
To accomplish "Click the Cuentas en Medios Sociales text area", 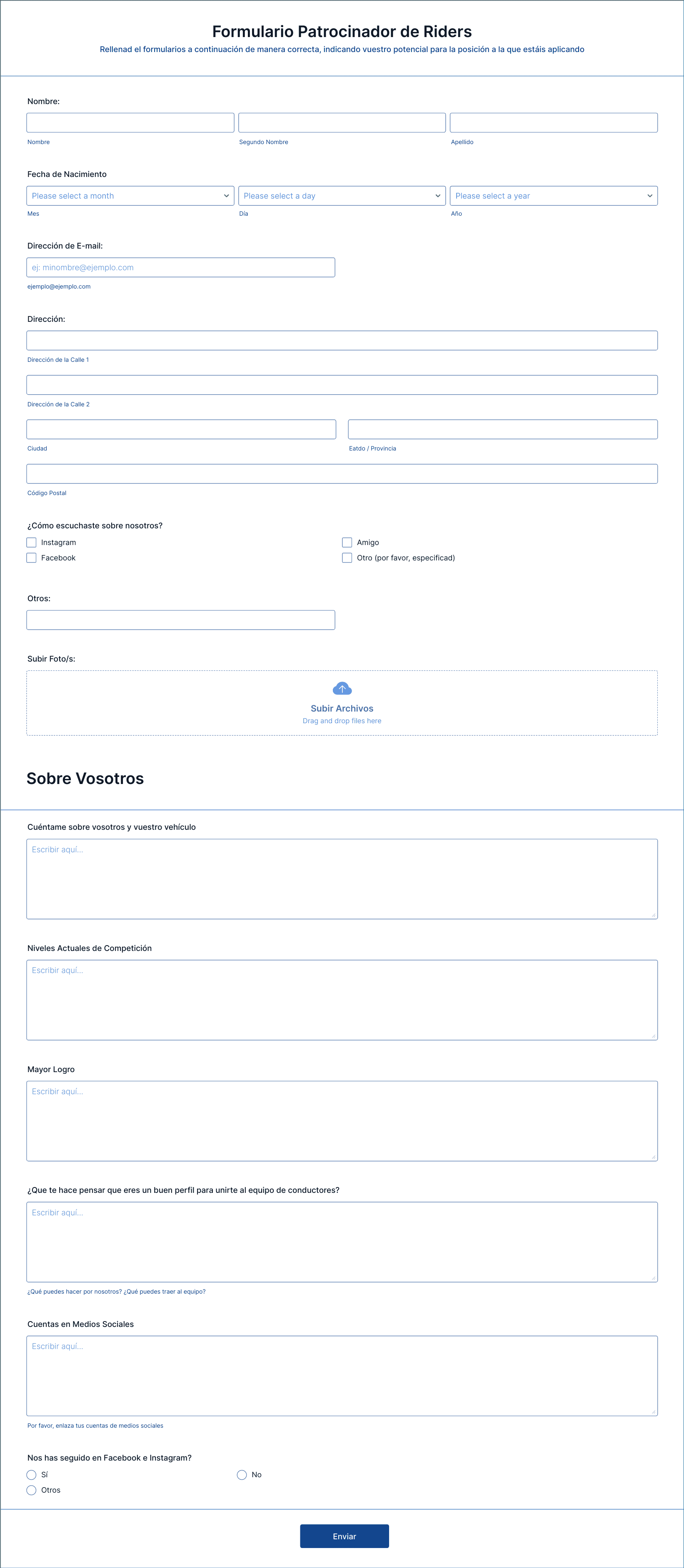I will click(342, 1376).
